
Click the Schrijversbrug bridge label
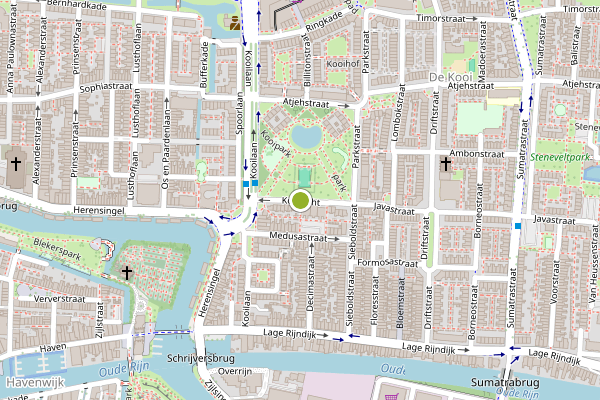pos(201,358)
